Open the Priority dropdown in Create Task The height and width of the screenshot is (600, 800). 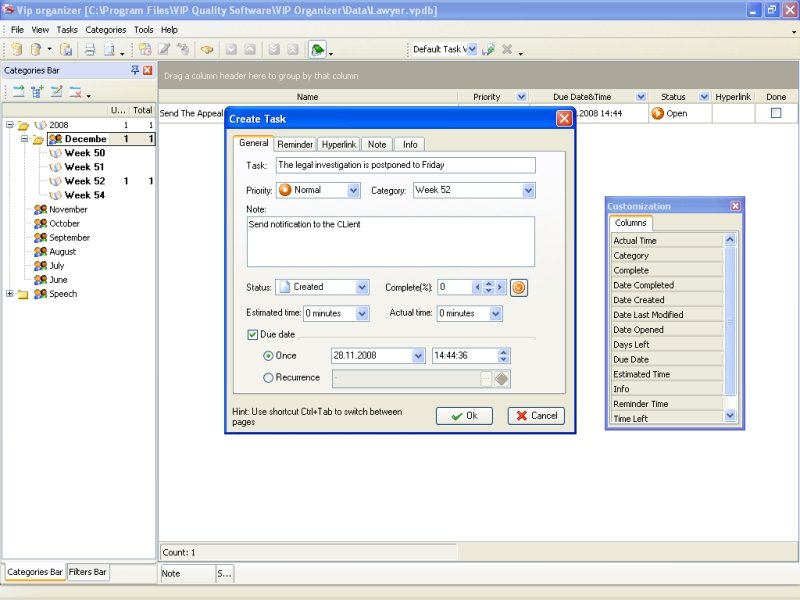353,190
